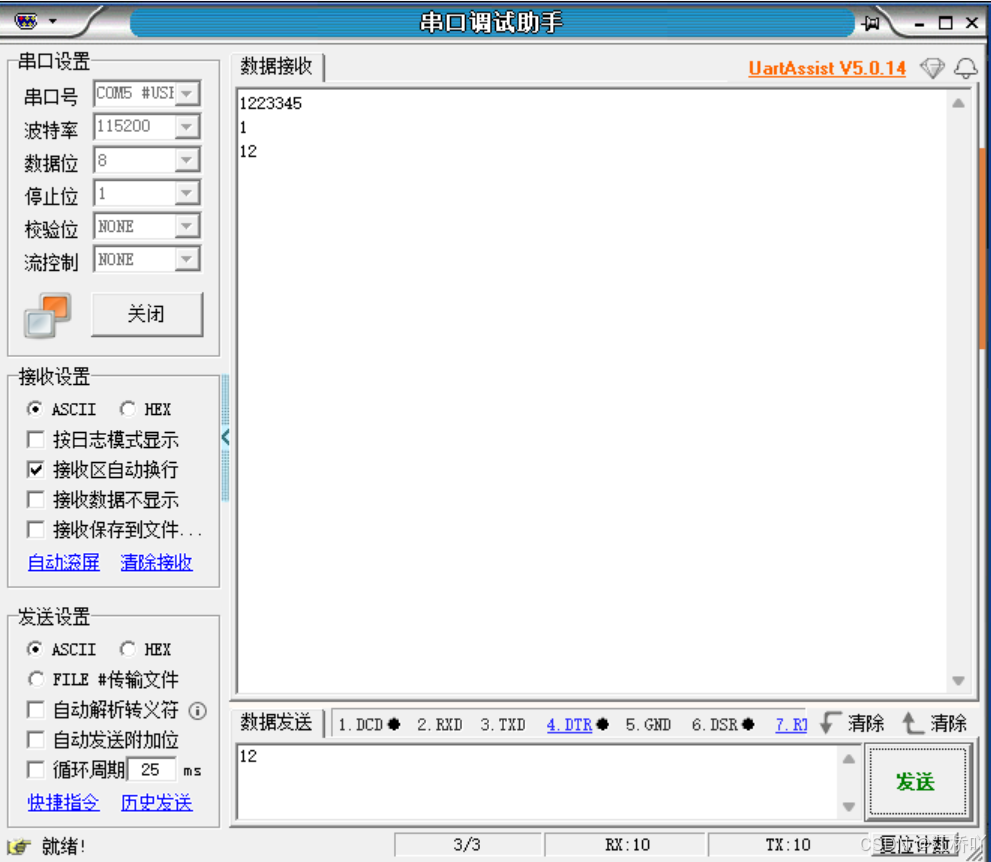Open the 快捷指令 link
The height and width of the screenshot is (862, 991).
pos(64,803)
